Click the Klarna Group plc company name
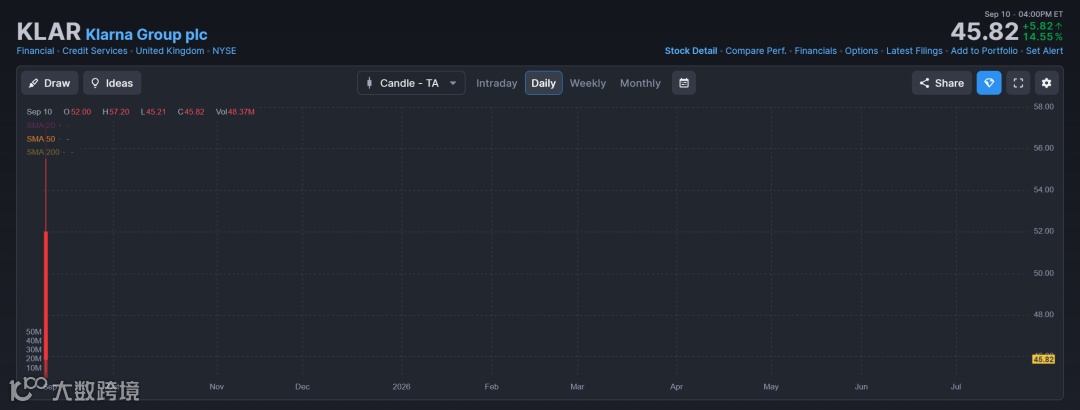 tap(146, 34)
